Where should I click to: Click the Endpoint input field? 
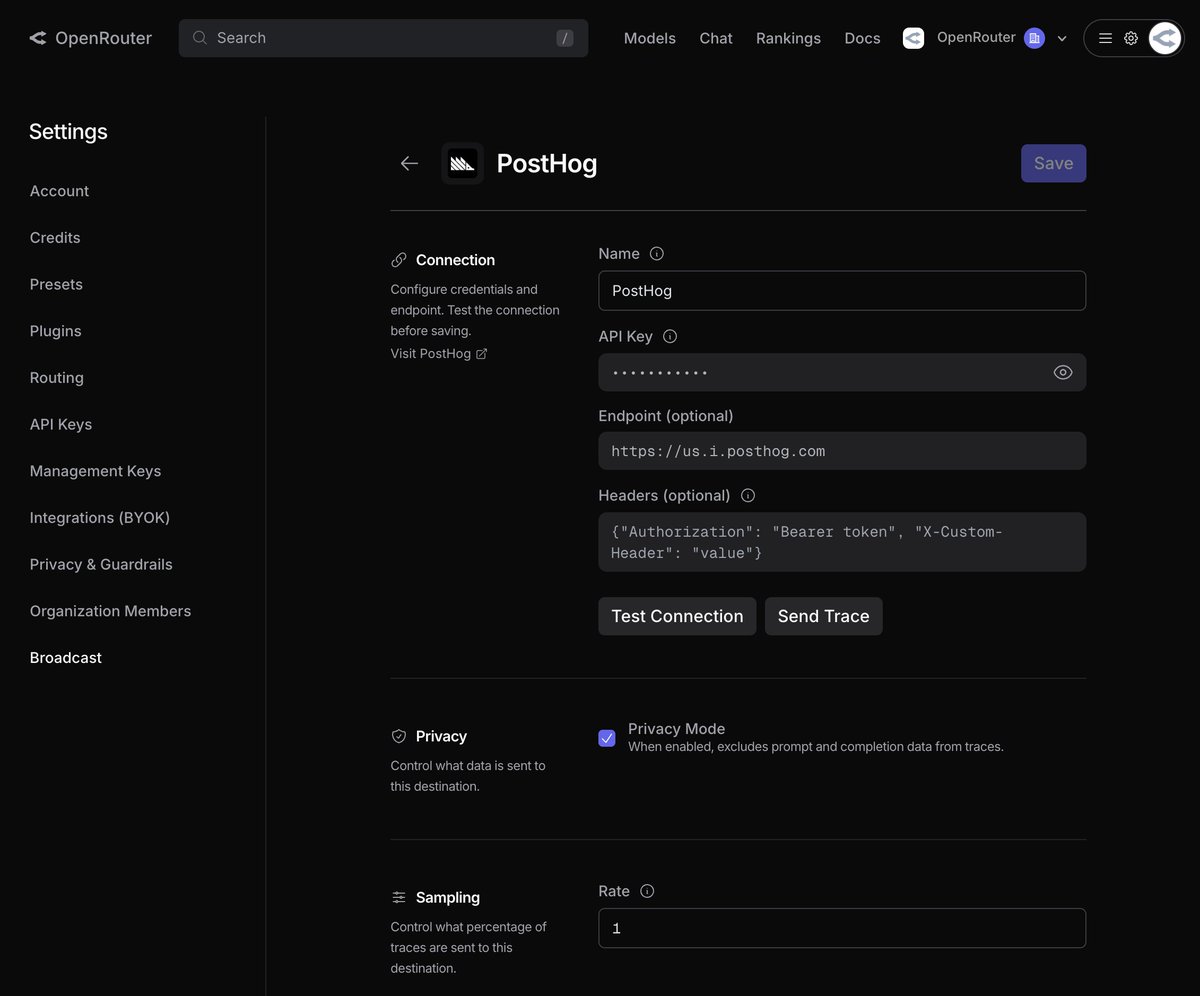coord(842,451)
